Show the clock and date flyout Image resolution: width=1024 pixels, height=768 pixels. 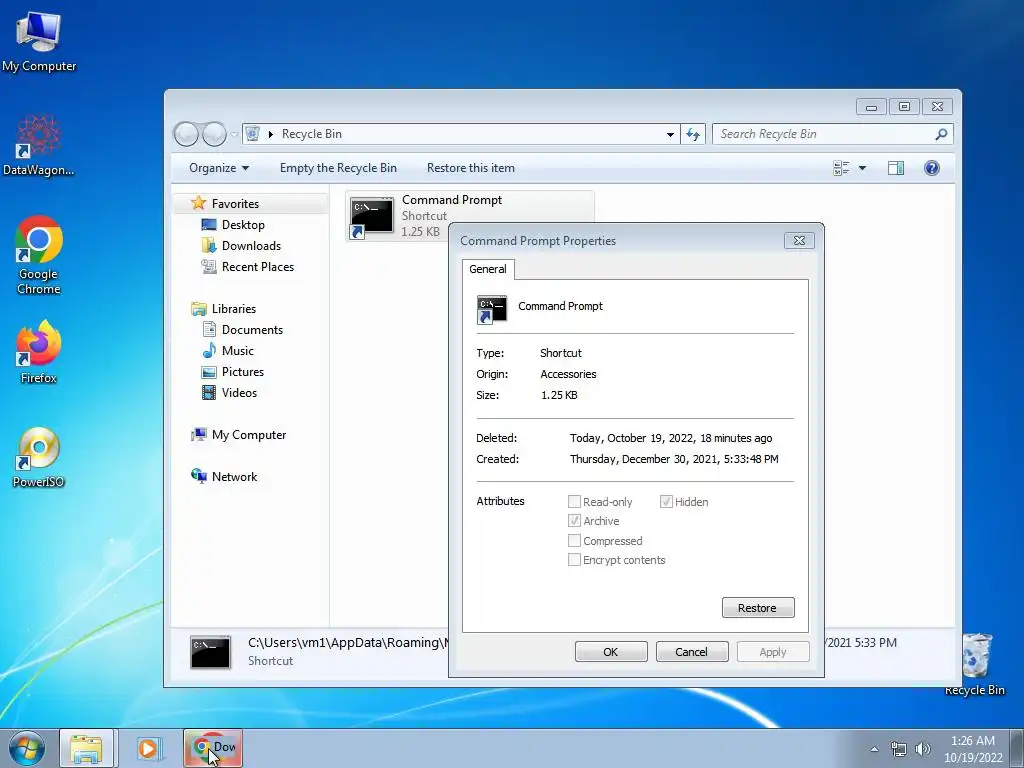pos(973,749)
